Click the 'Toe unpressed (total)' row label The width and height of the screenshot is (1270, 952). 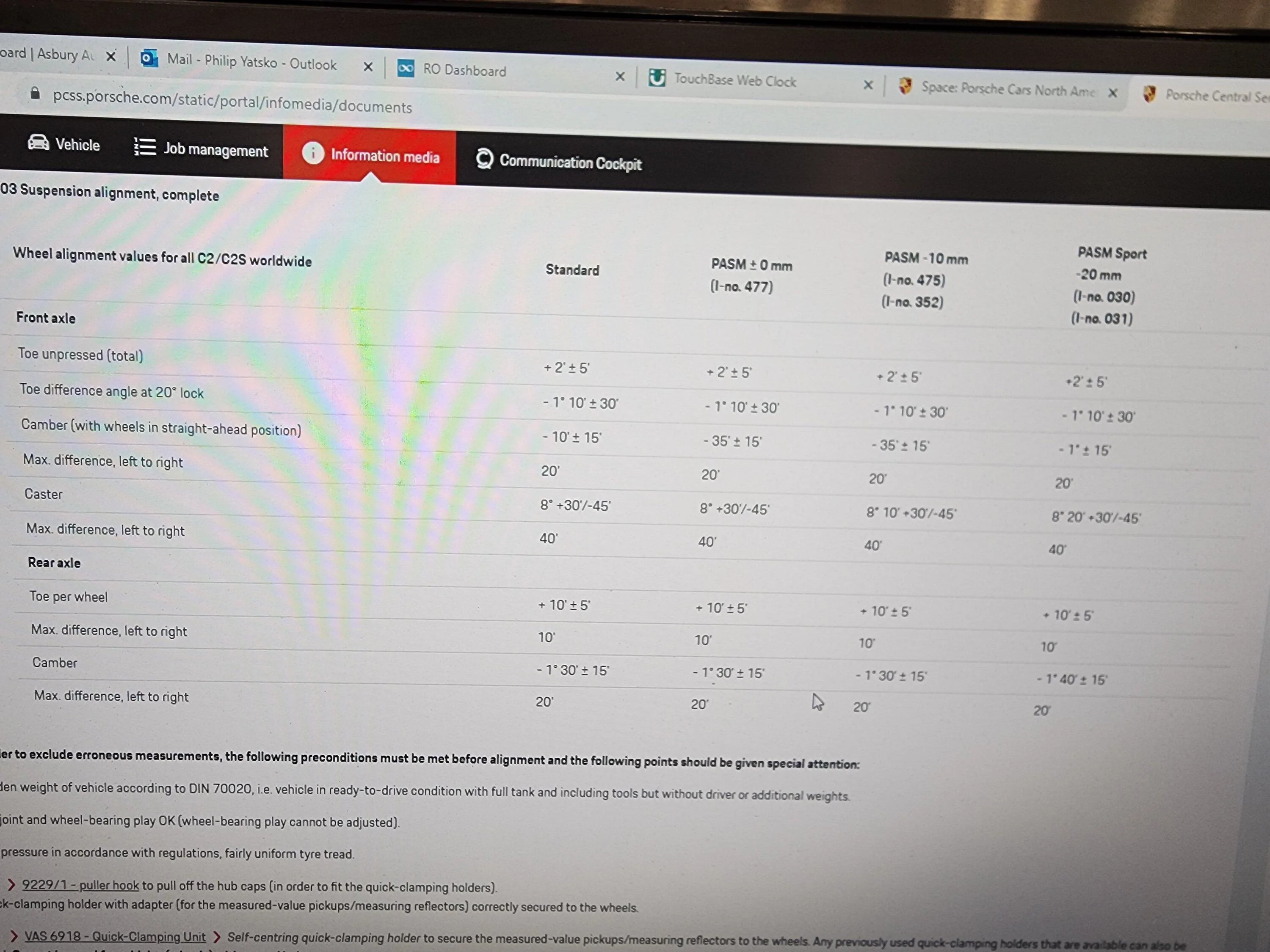[80, 355]
